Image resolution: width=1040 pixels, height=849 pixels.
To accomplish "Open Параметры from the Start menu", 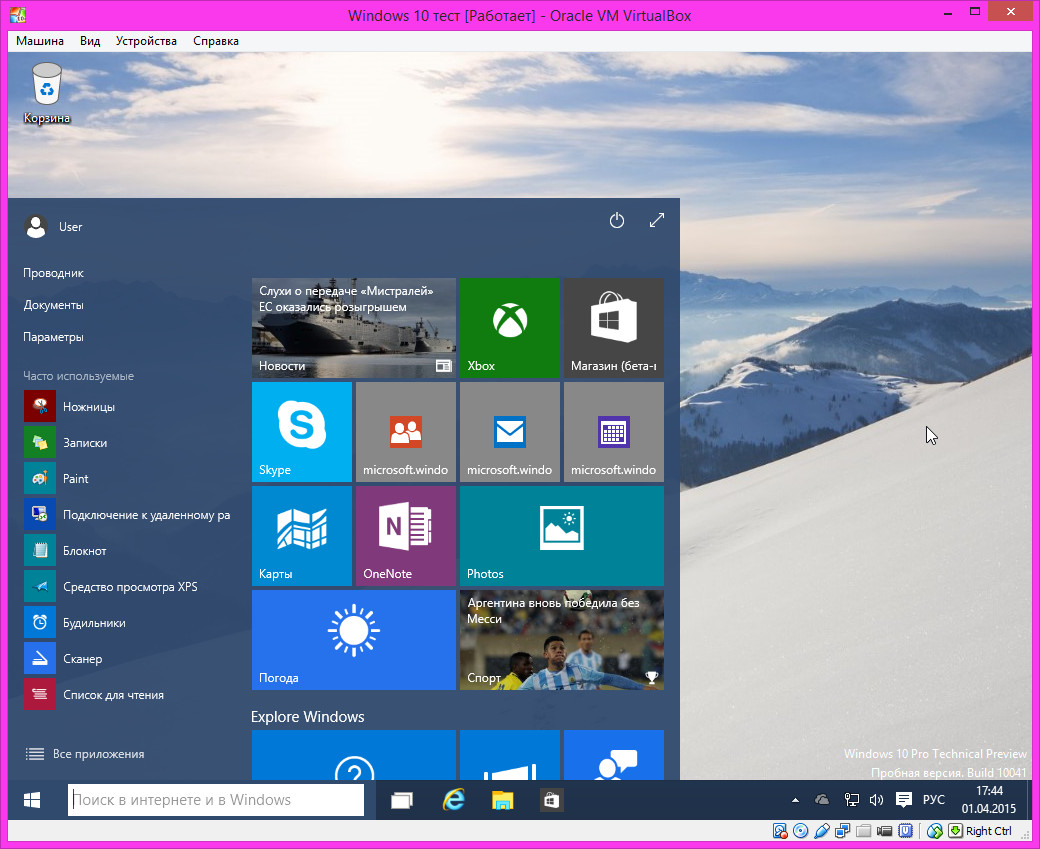I will (54, 337).
